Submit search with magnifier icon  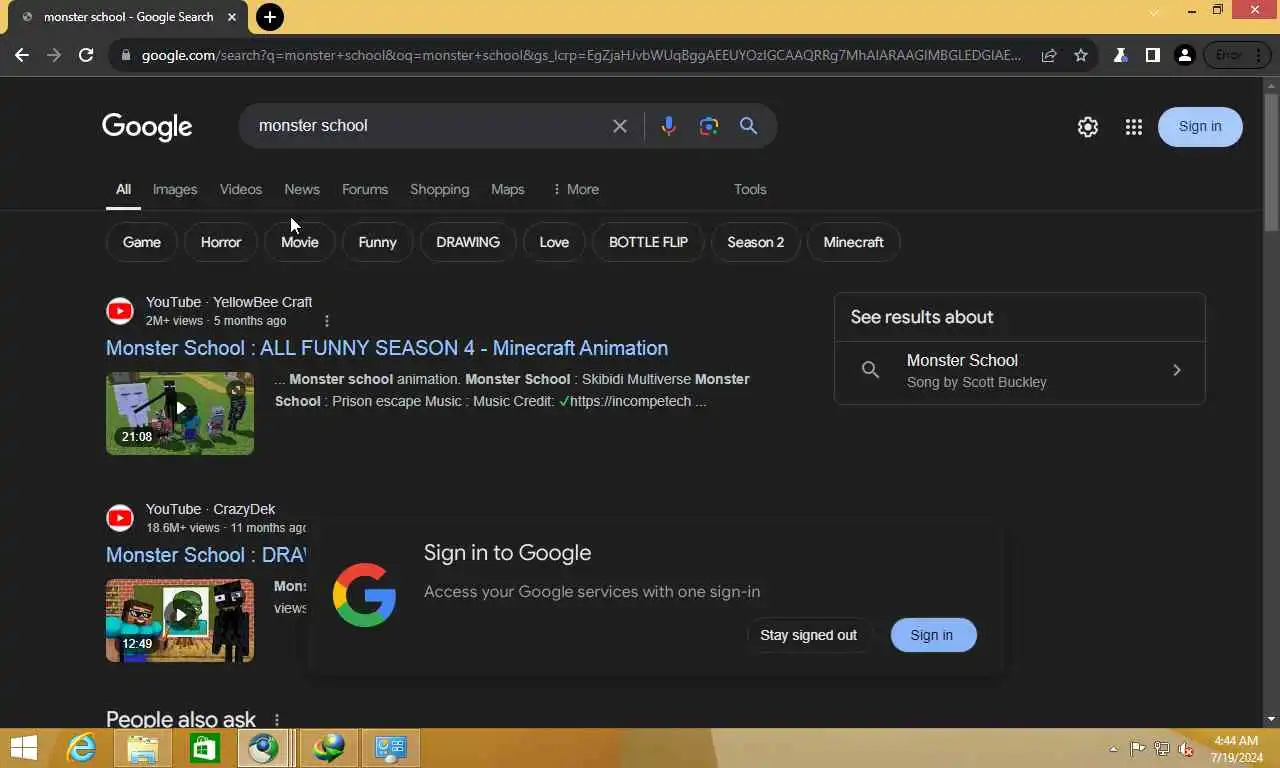[x=748, y=126]
